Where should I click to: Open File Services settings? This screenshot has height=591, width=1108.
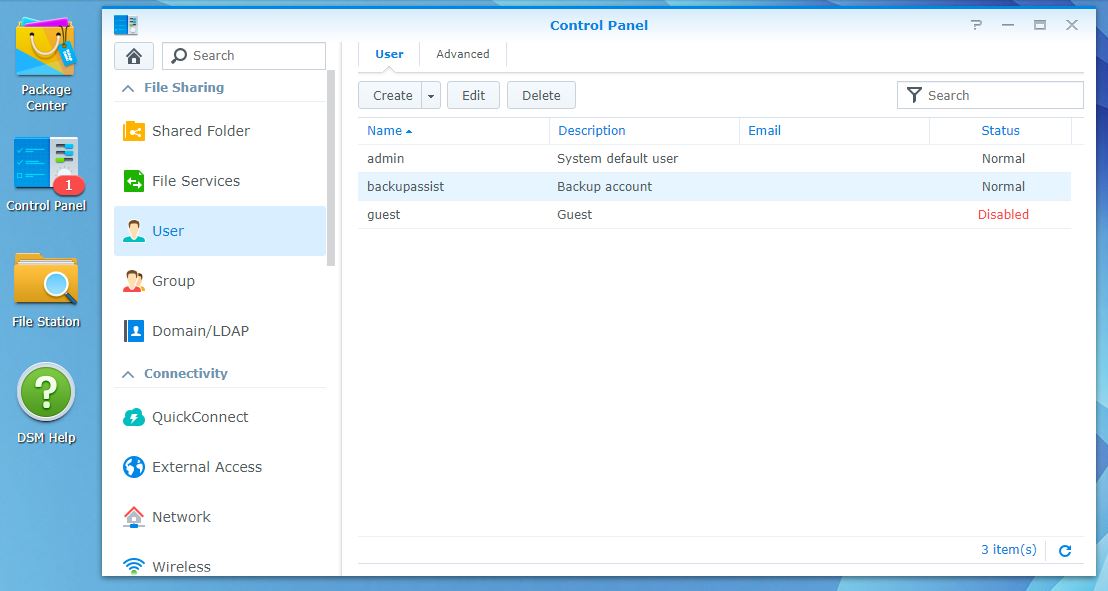pos(220,181)
